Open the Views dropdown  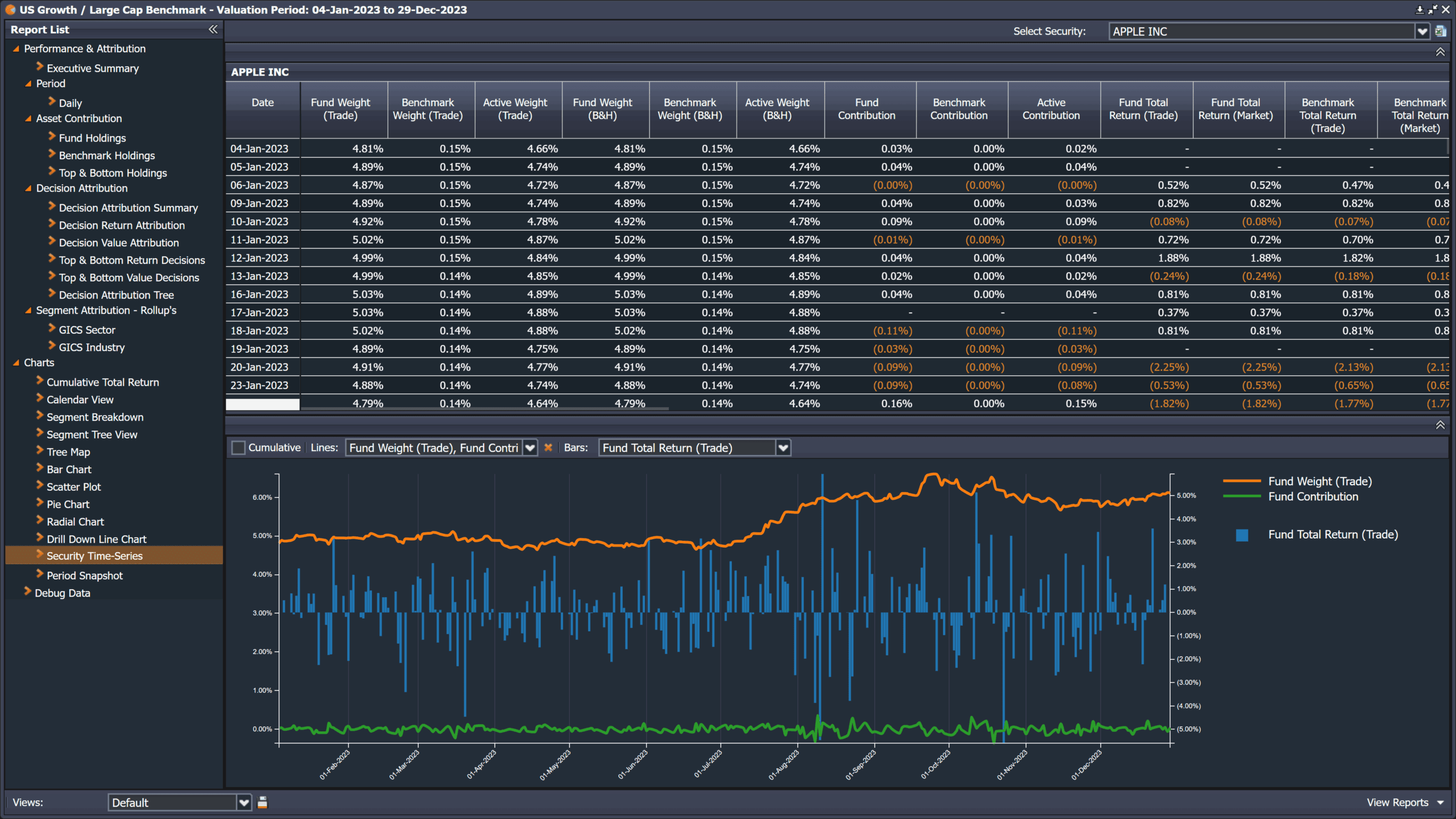coord(244,803)
